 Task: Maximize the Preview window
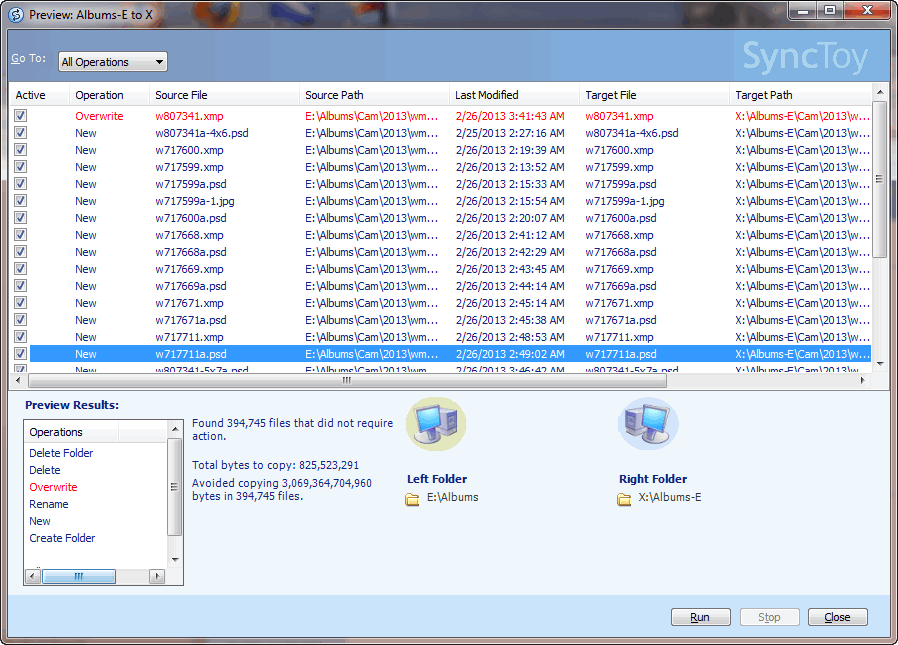[x=829, y=10]
